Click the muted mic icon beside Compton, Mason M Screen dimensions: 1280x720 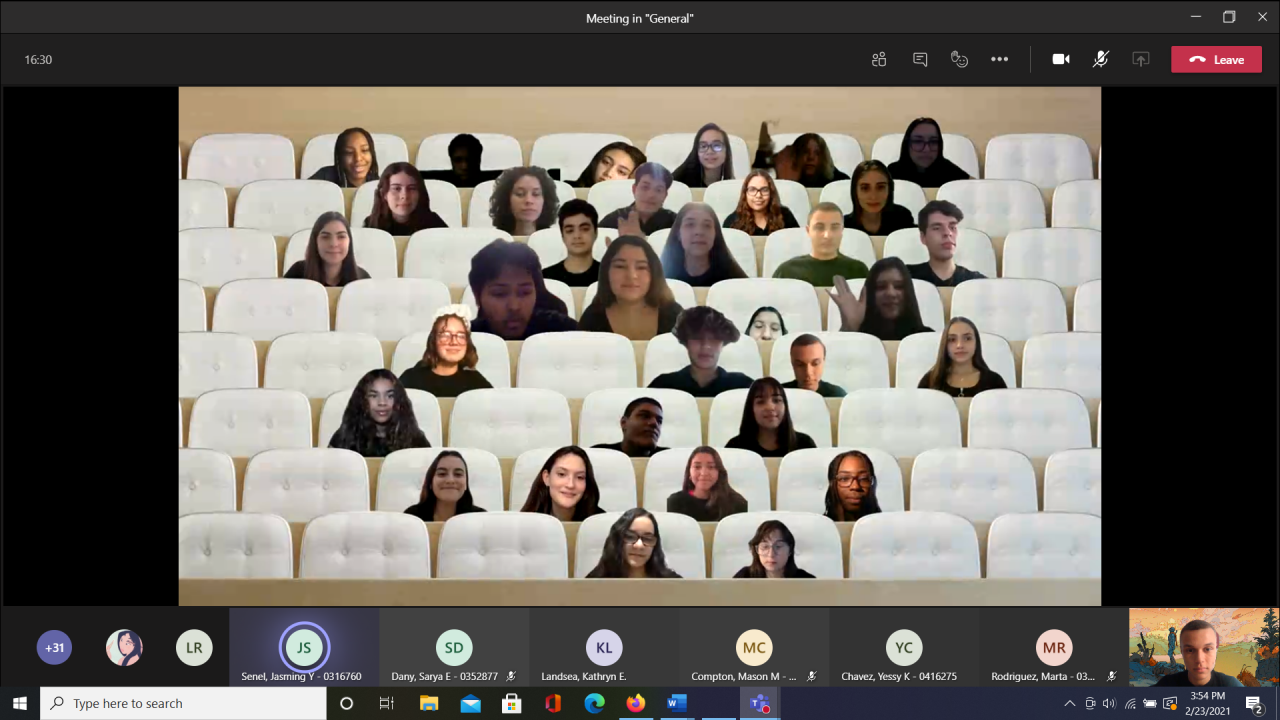811,677
